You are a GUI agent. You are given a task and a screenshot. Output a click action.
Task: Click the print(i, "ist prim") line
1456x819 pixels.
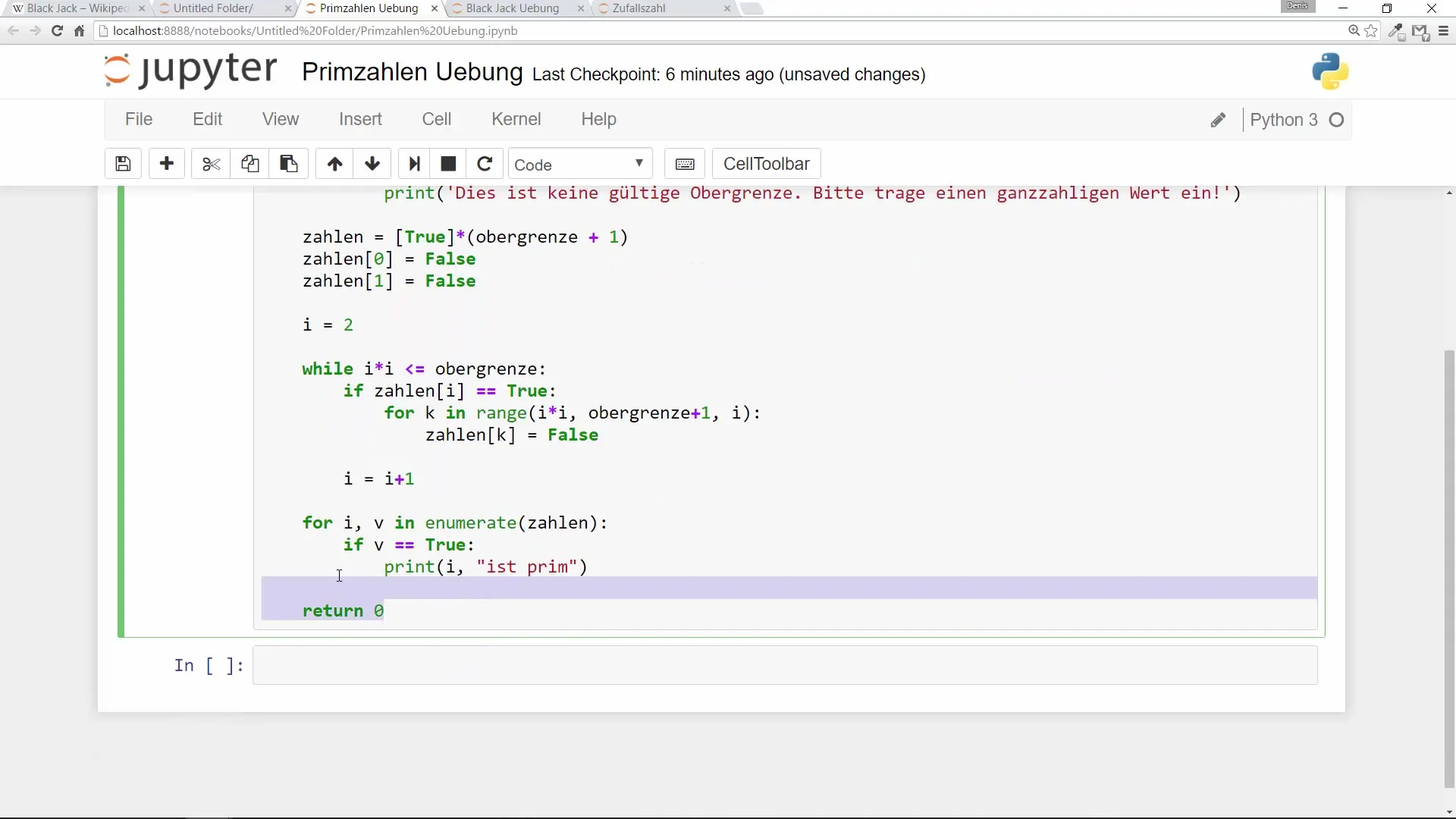point(485,566)
